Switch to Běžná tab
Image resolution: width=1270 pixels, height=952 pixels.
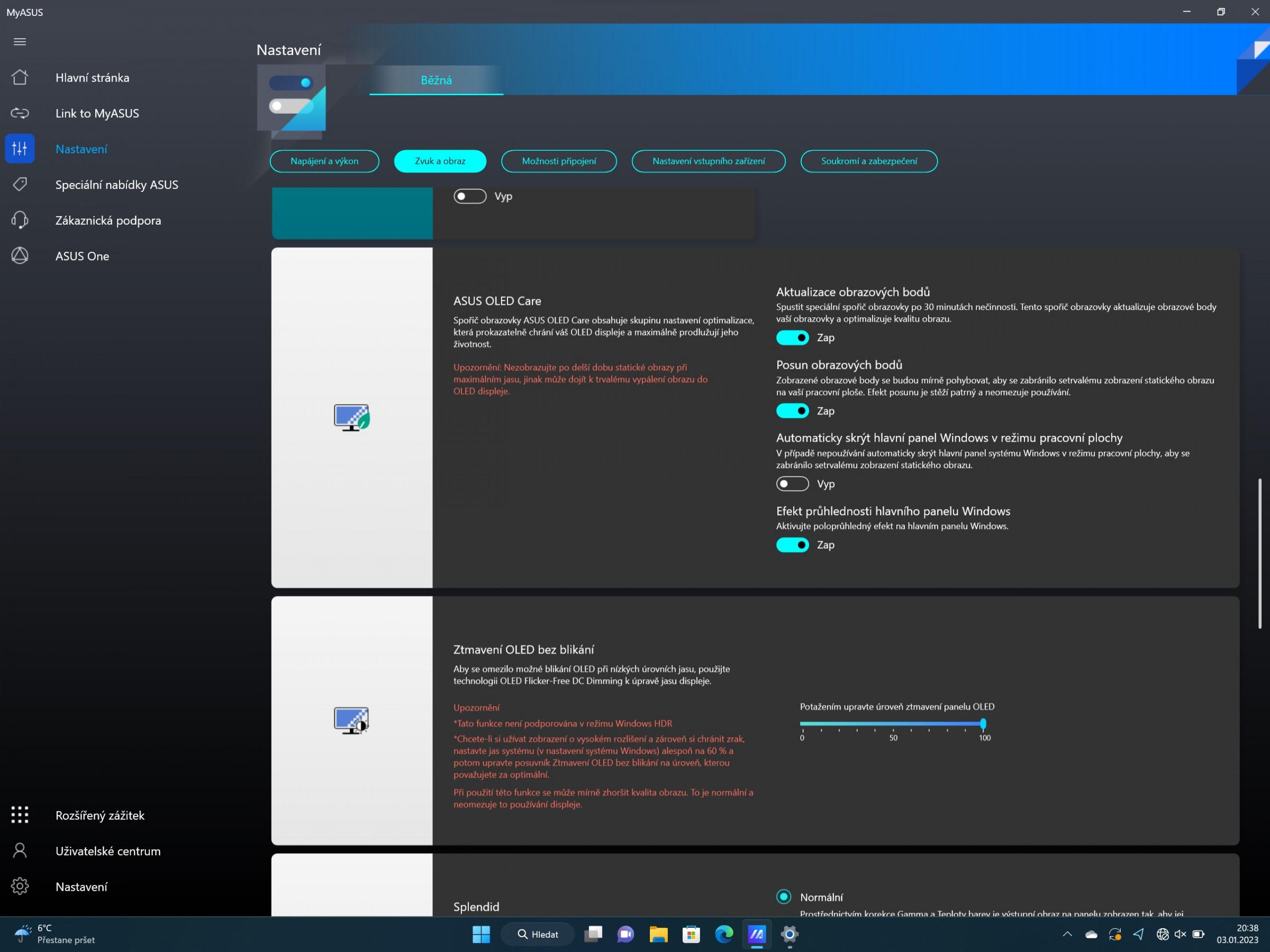click(437, 80)
